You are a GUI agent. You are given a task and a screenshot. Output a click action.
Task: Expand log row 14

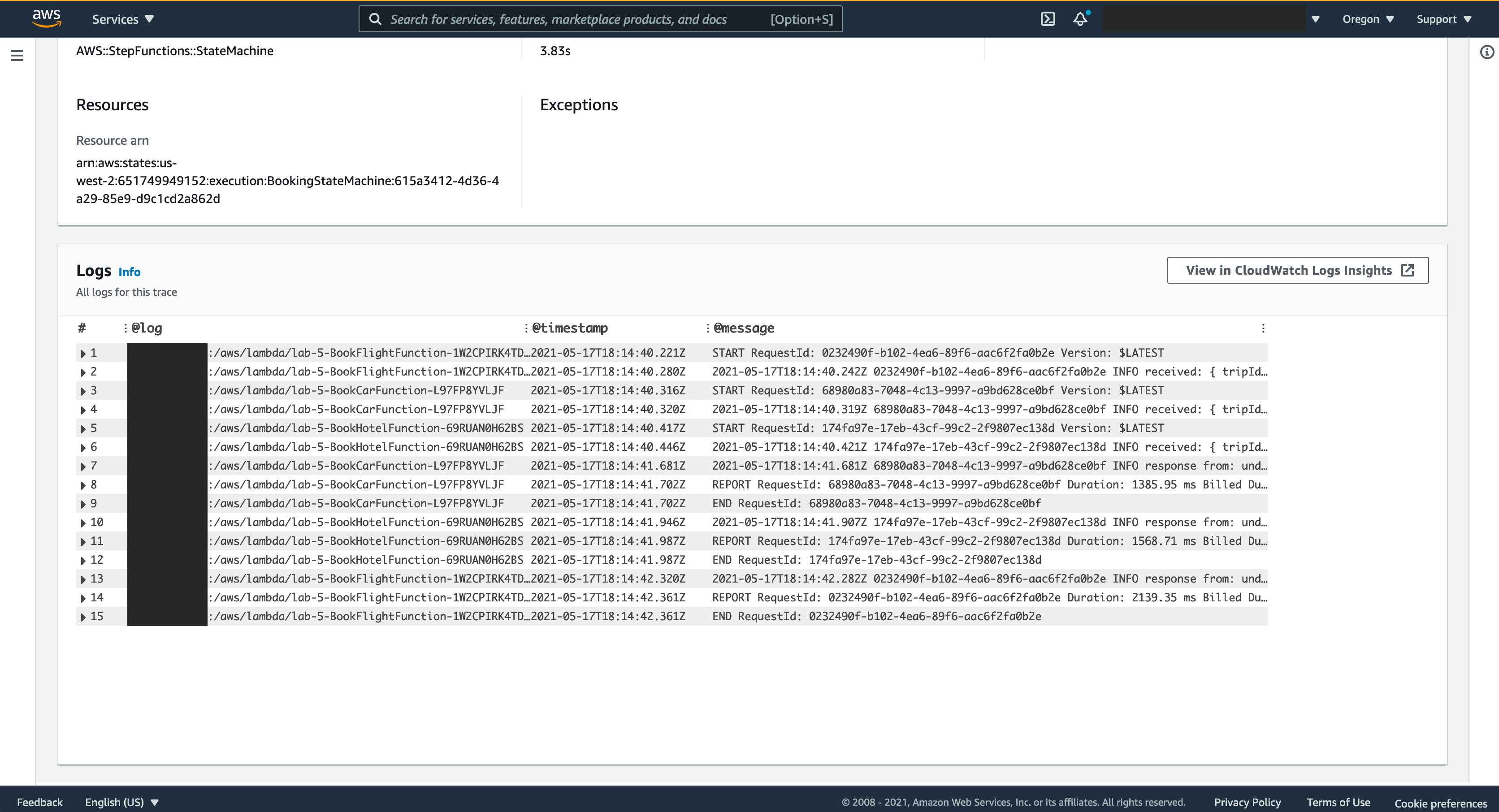(x=83, y=598)
